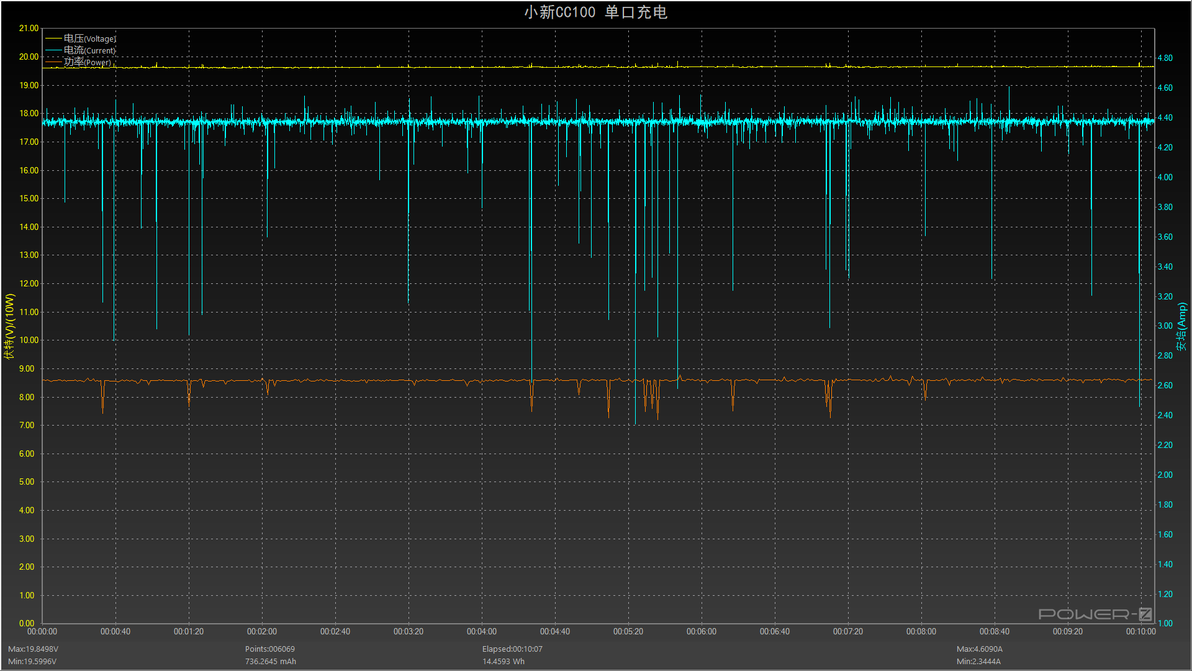
Task: Click the cyan Current legend line swatch
Action: click(x=53, y=50)
